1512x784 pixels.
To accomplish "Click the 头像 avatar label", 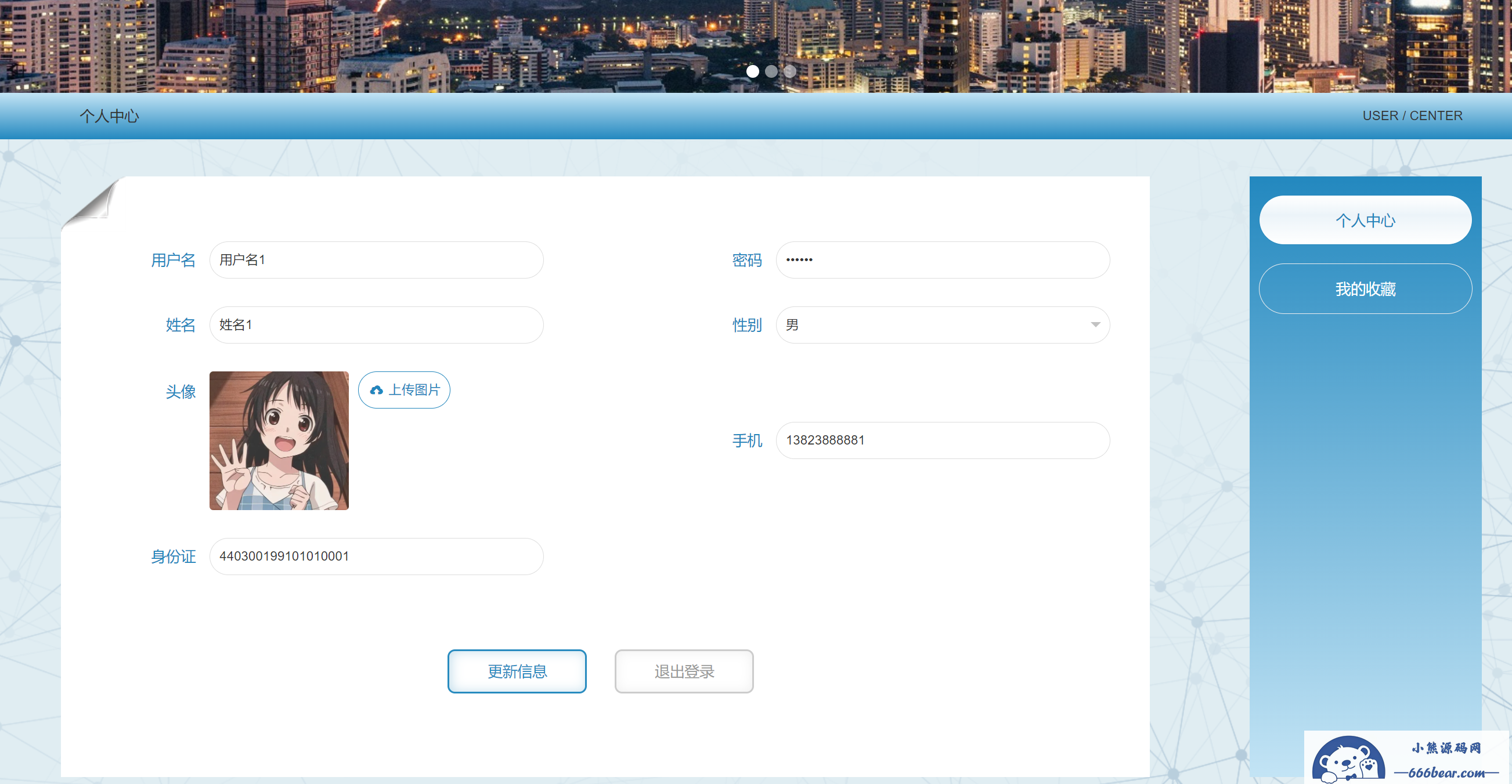I will point(181,391).
